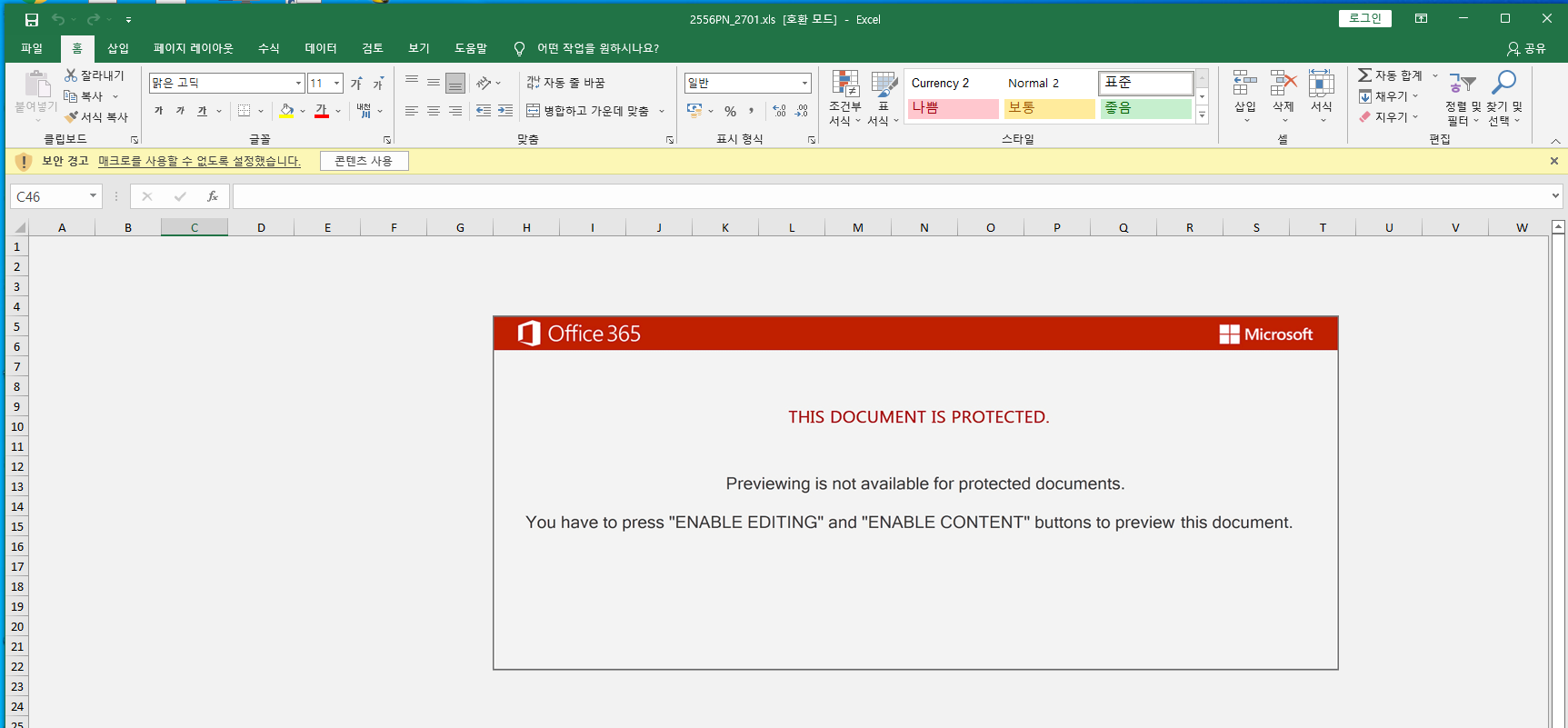Open Conditional Formatting (조건부 서식)
This screenshot has width=1568, height=728.
tap(844, 98)
